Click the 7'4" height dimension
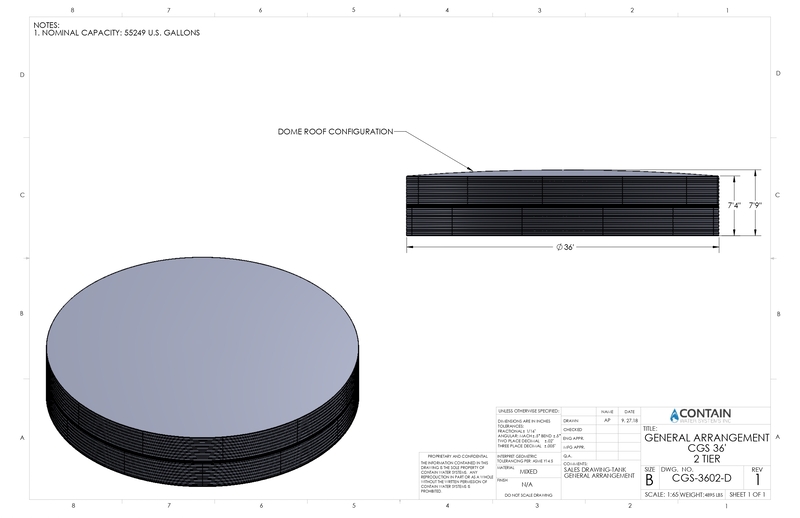This screenshot has height=518, width=800. pos(734,205)
